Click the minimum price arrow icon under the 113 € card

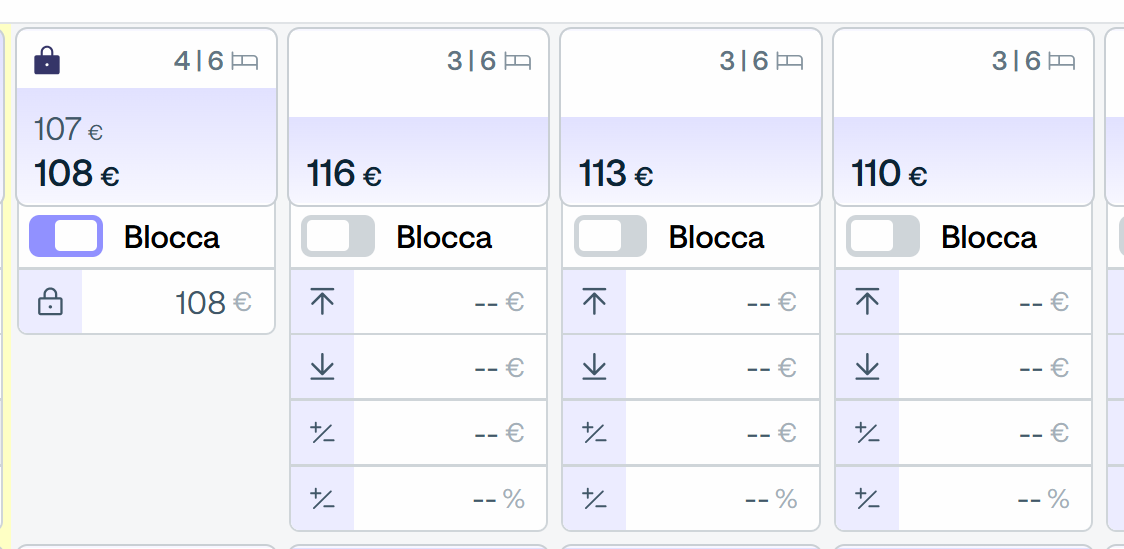tap(594, 368)
